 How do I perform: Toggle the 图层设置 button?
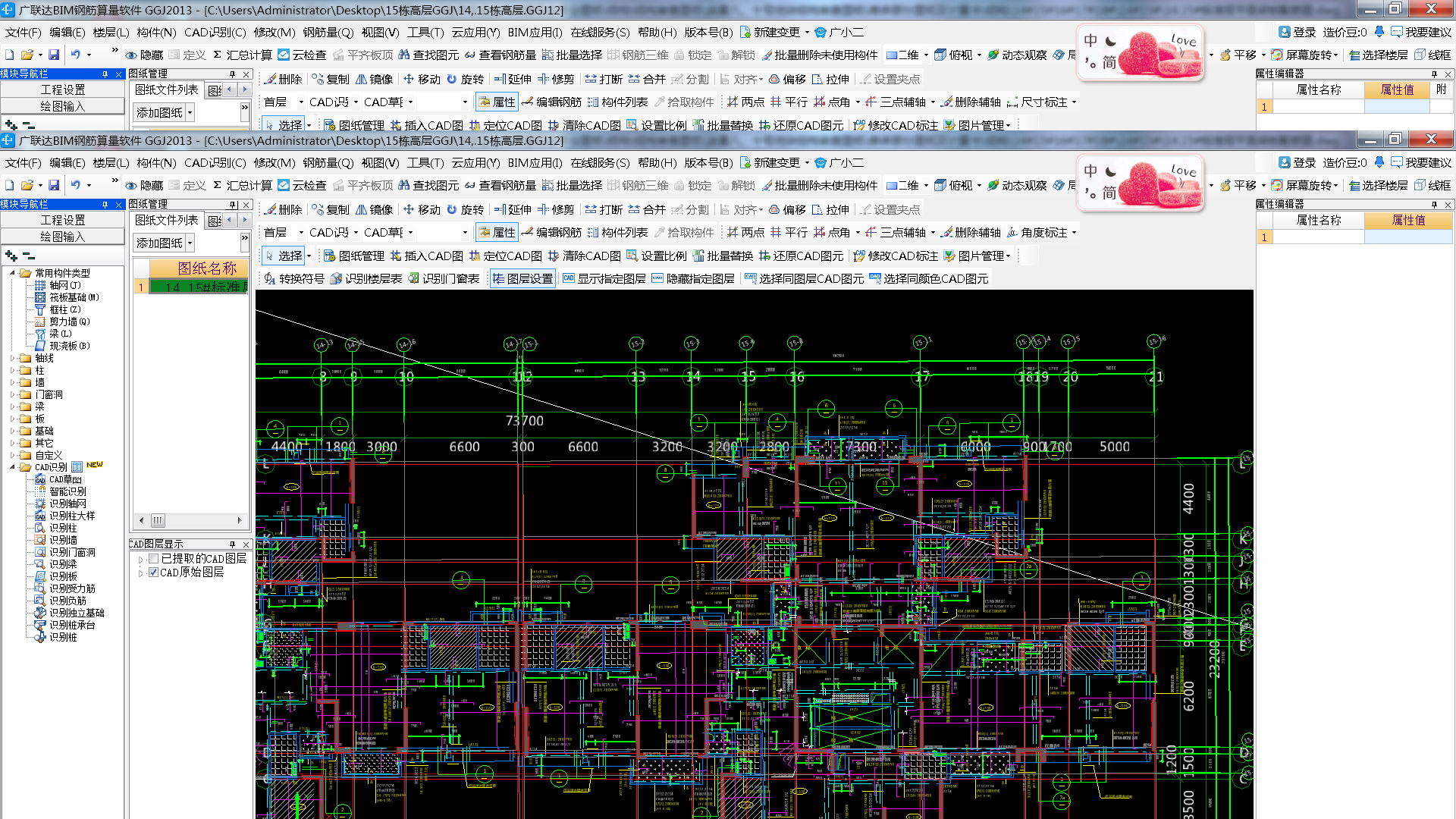523,278
